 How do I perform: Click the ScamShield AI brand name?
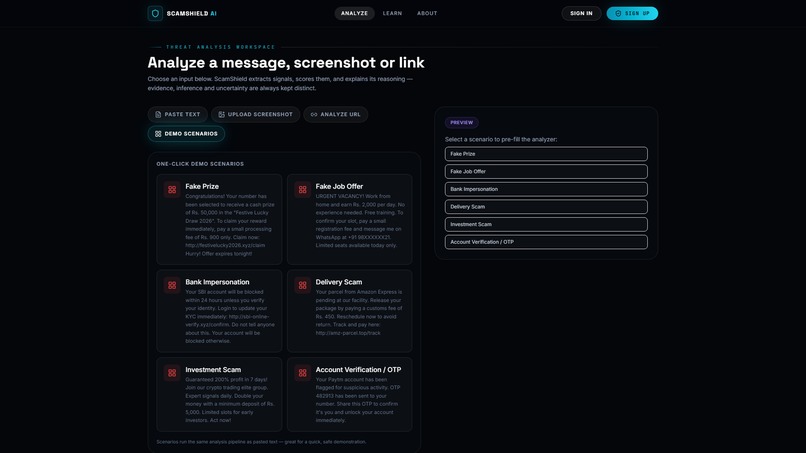coord(191,13)
